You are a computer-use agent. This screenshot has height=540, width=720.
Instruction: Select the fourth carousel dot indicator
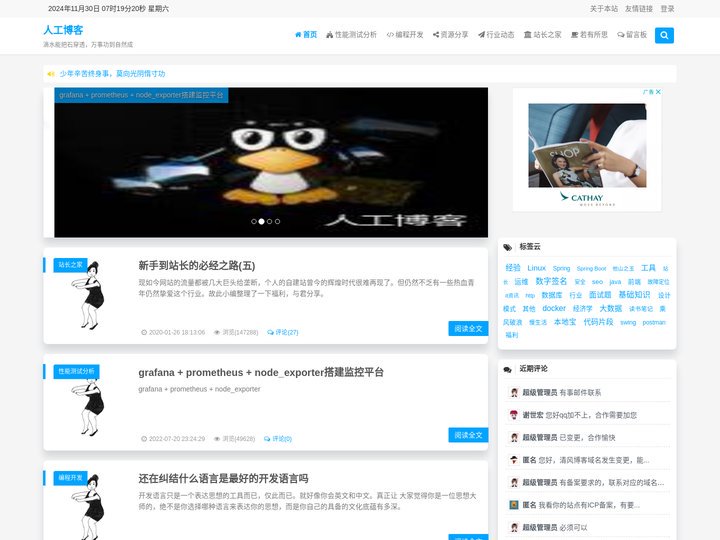(277, 221)
